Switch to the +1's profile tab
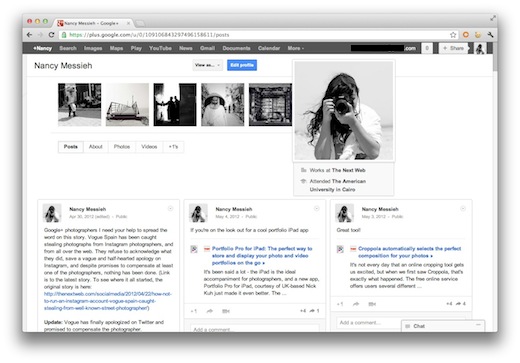The width and height of the screenshot is (520, 363). tap(173, 147)
